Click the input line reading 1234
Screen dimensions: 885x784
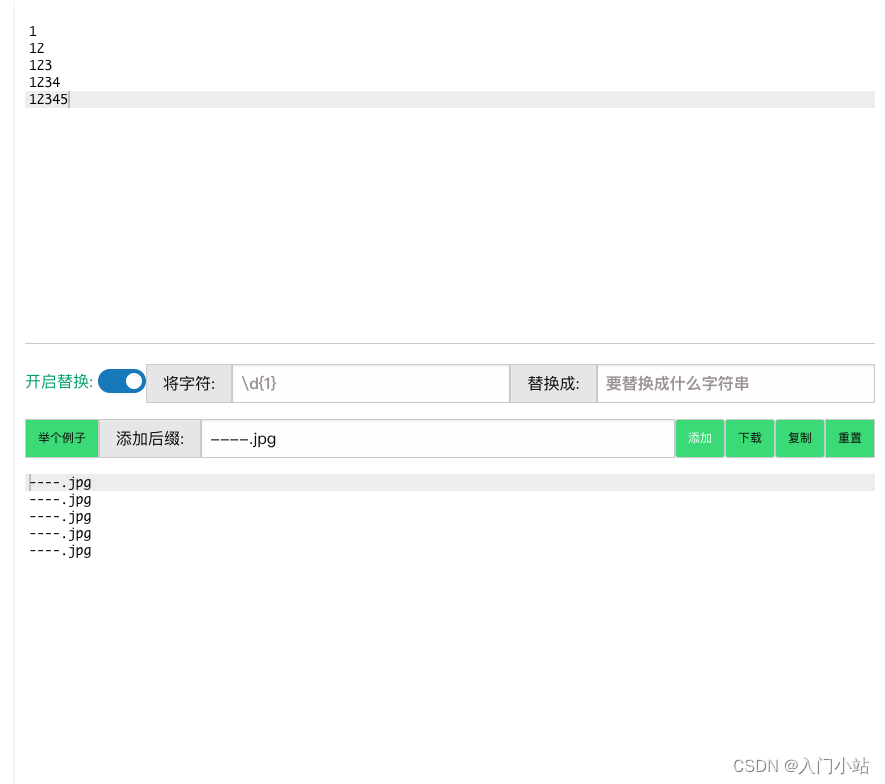click(x=45, y=82)
